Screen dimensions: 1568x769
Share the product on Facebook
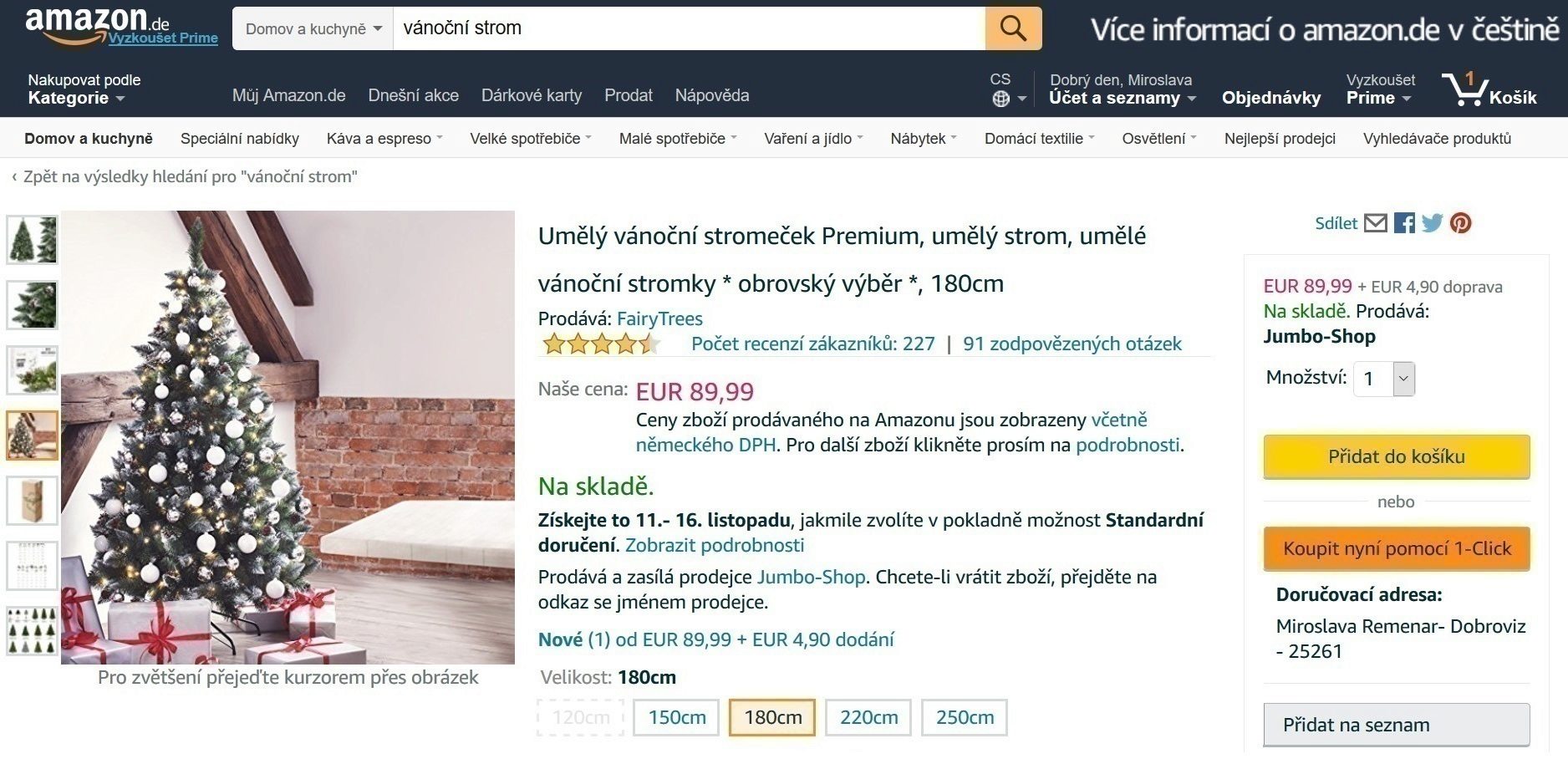[x=1405, y=223]
